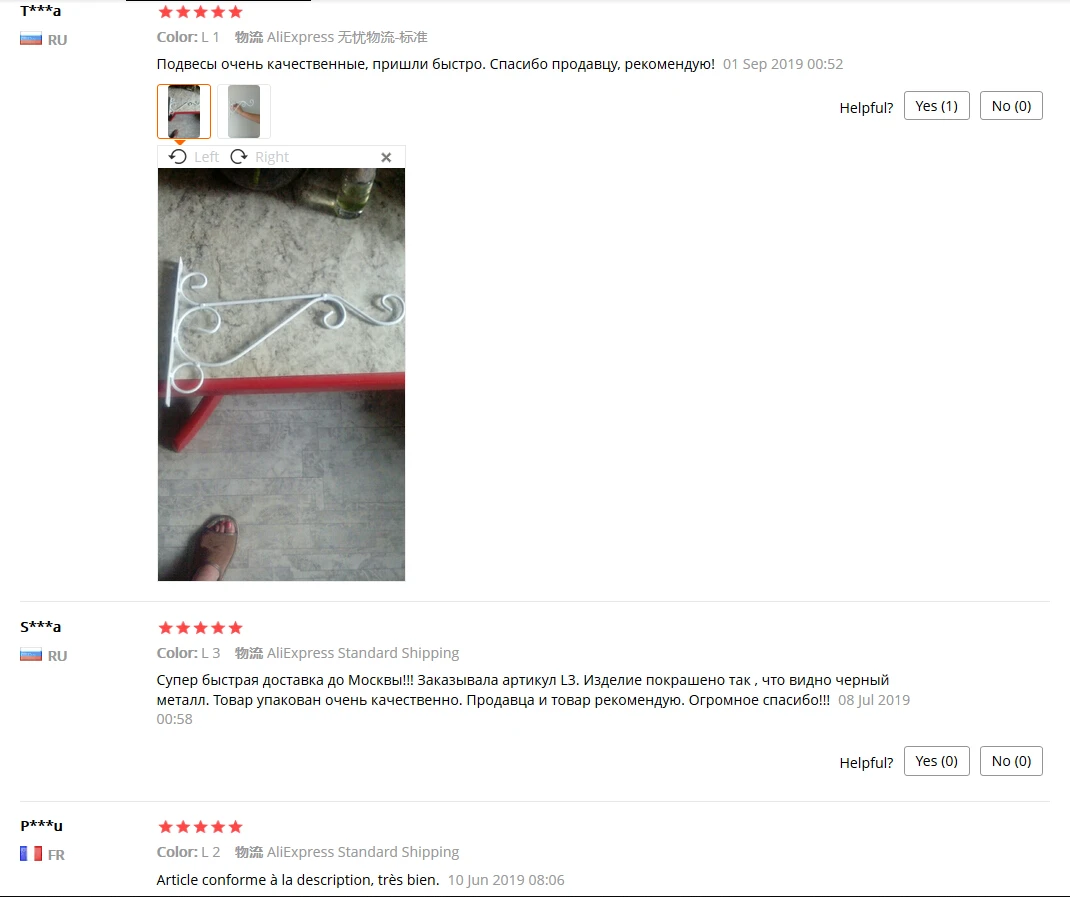Viewport: 1070px width, 897px height.
Task: Vote No (0) on S***a's review
Action: [x=1011, y=761]
